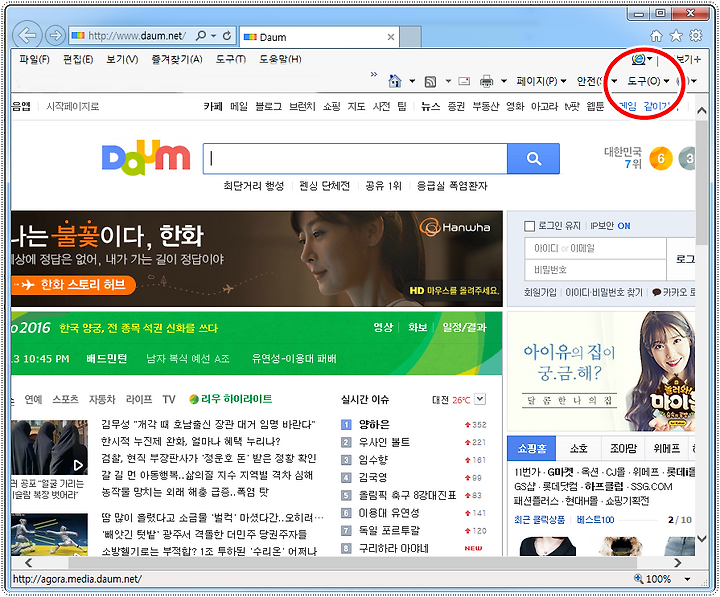Open the browser Home icon at top right
Image resolution: width=720 pixels, height=597 pixels.
pyautogui.click(x=656, y=36)
